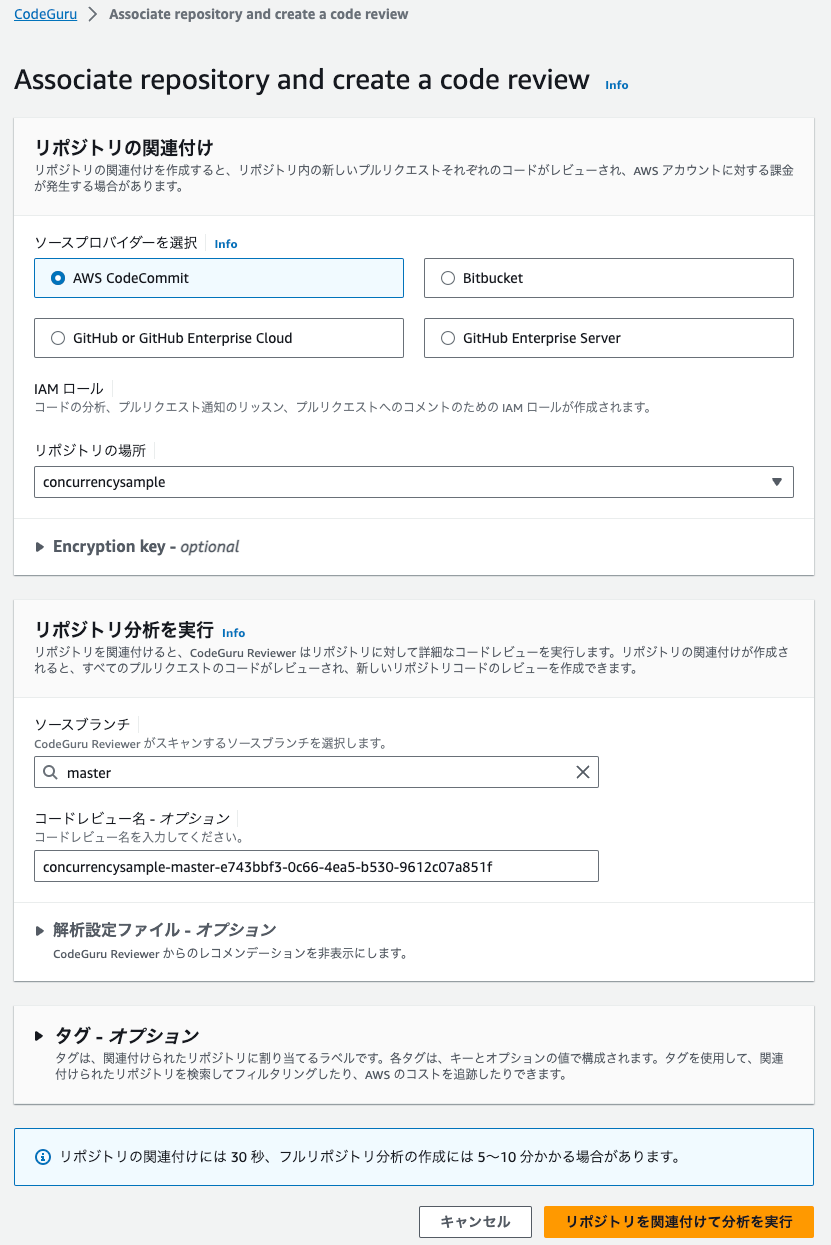Select the AWS CodeCommit radio option
This screenshot has height=1245, width=831.
pos(219,278)
